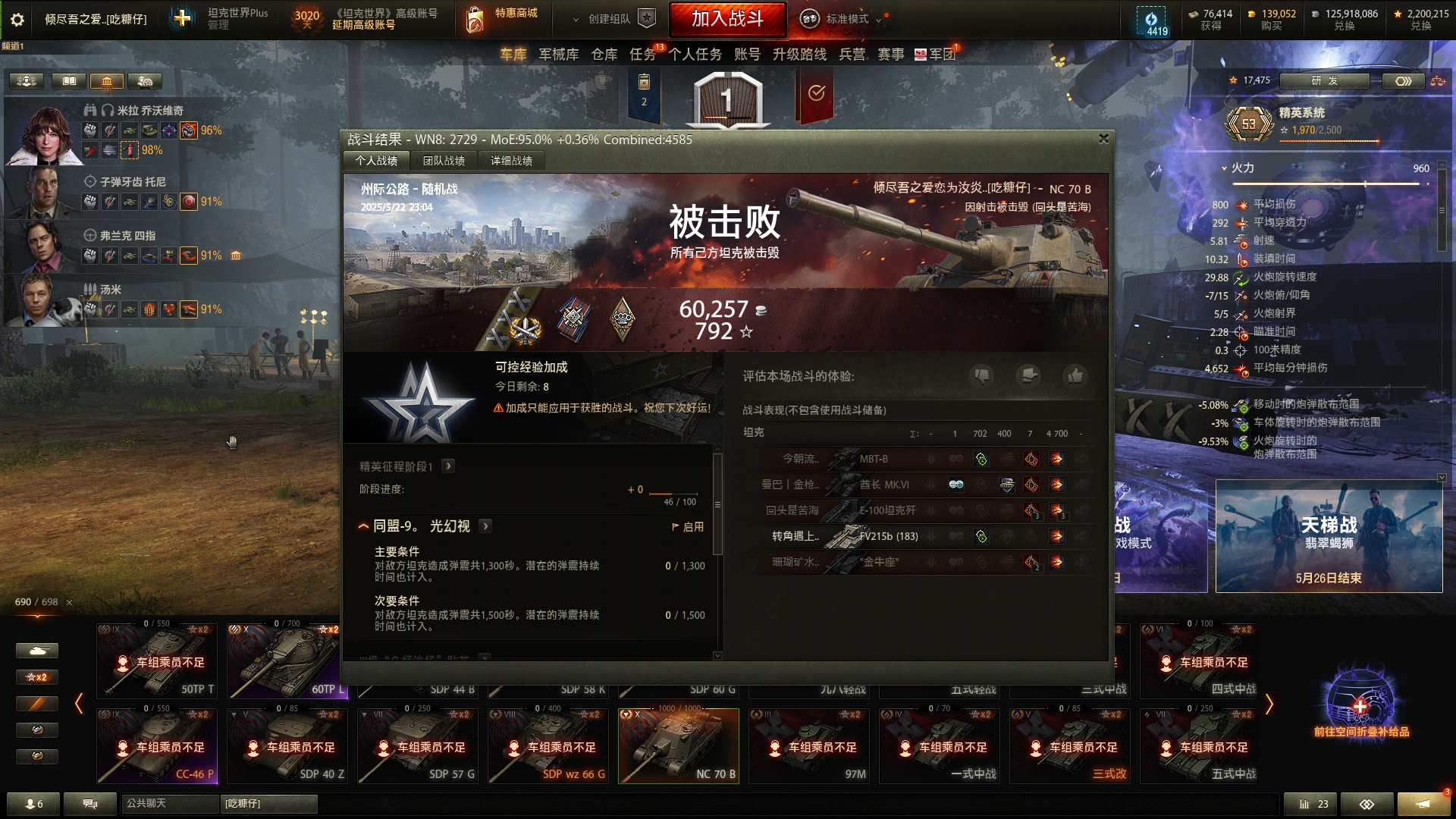Open the 军械库 menu item
The image size is (1456, 819).
pyautogui.click(x=558, y=55)
